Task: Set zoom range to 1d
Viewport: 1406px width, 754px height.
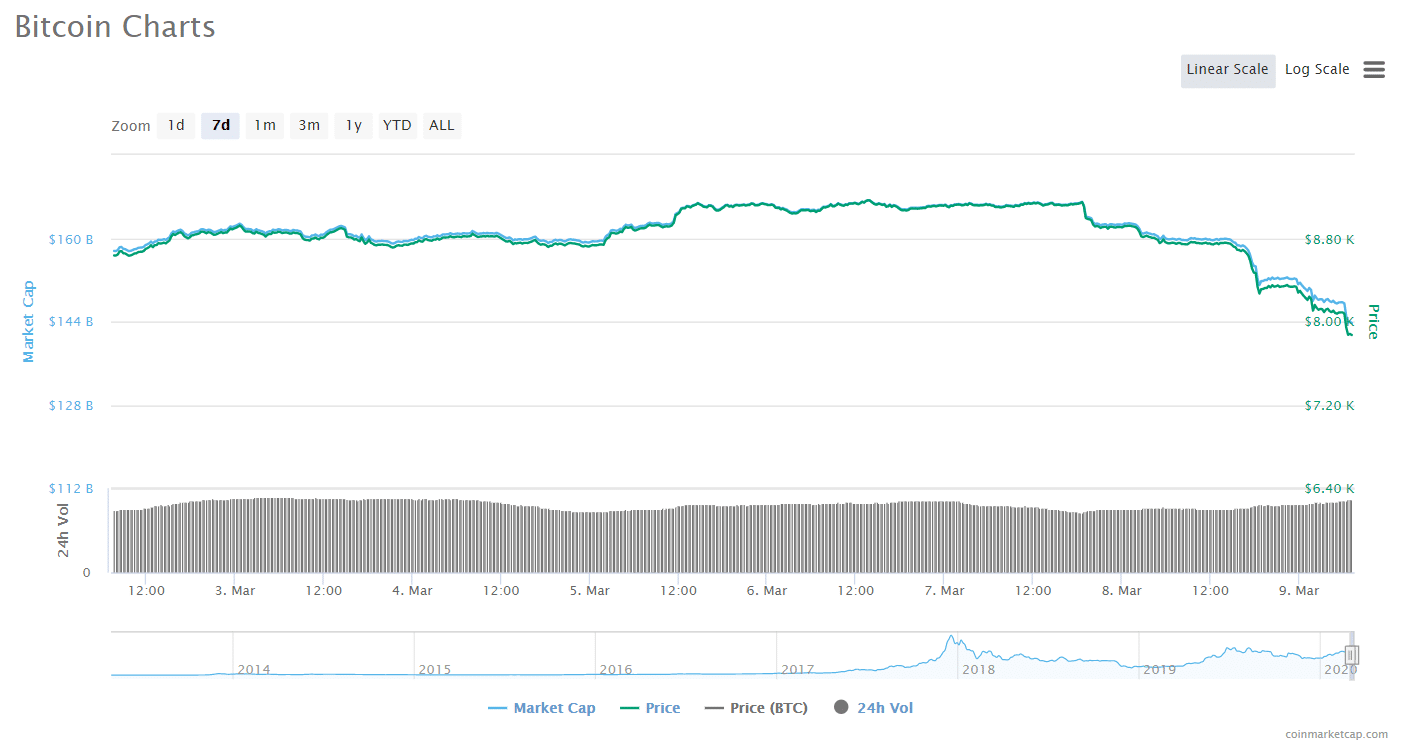Action: click(x=176, y=125)
